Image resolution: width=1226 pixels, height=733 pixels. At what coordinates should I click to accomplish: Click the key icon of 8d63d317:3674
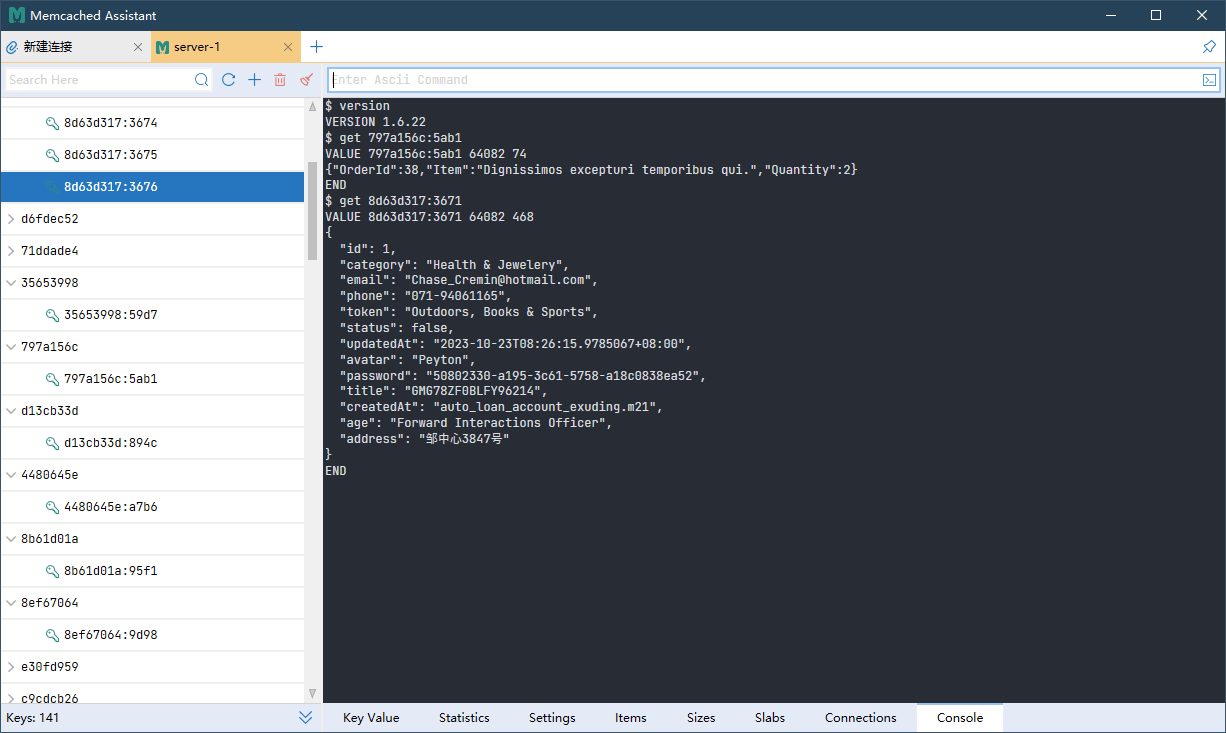(x=53, y=123)
